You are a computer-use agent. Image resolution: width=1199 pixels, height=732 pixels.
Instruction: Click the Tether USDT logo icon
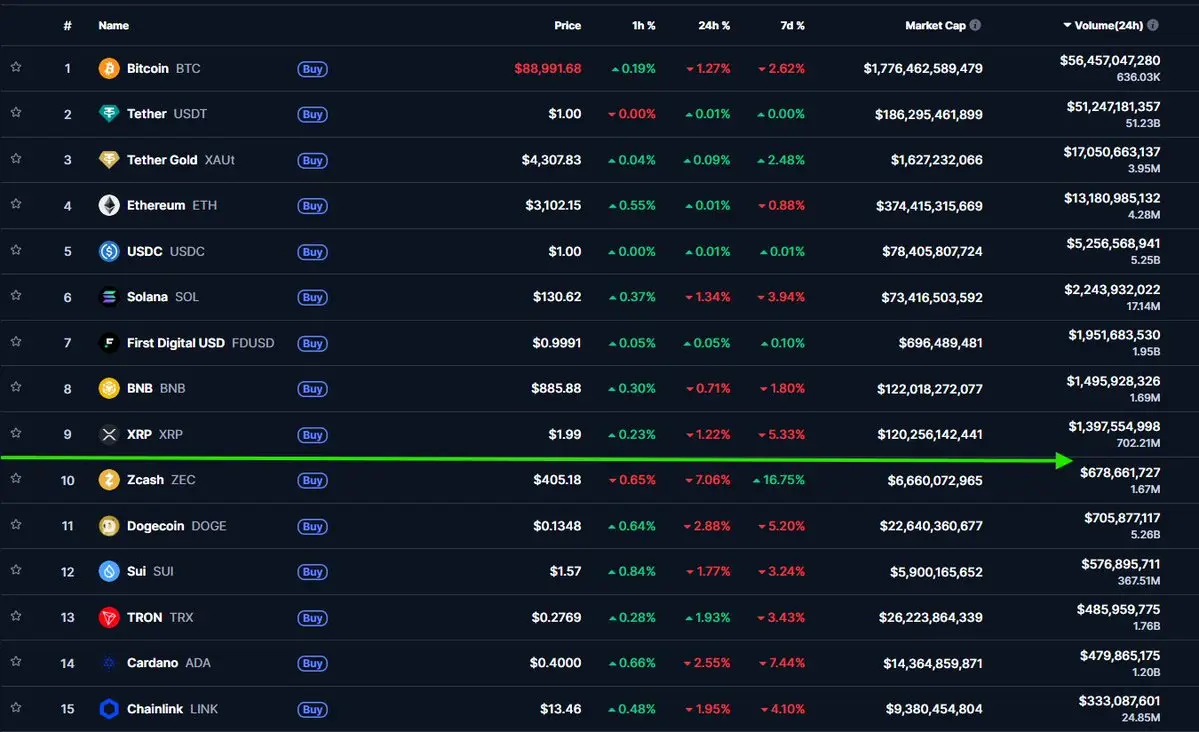pyautogui.click(x=109, y=114)
